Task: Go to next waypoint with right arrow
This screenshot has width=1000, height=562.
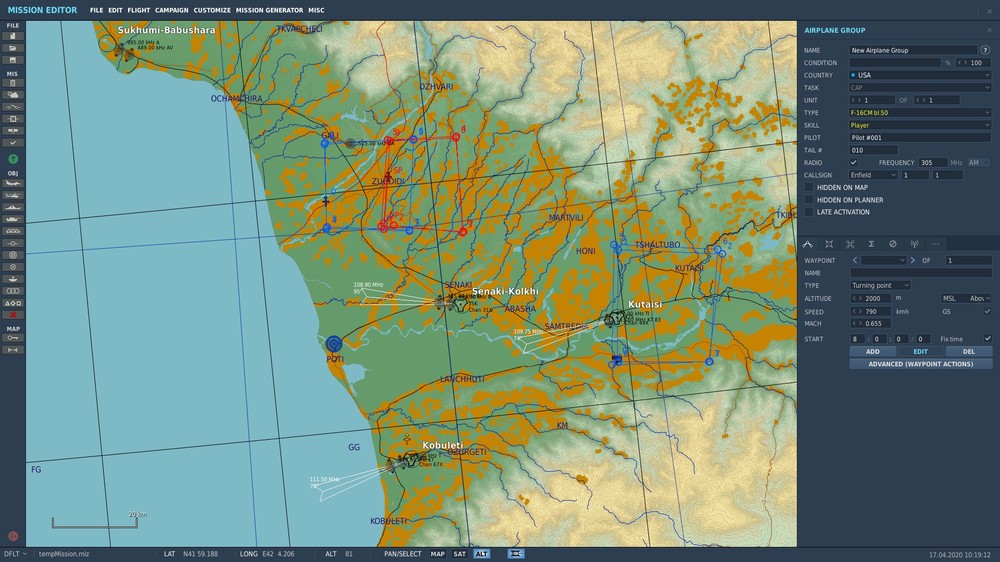Action: 913,260
